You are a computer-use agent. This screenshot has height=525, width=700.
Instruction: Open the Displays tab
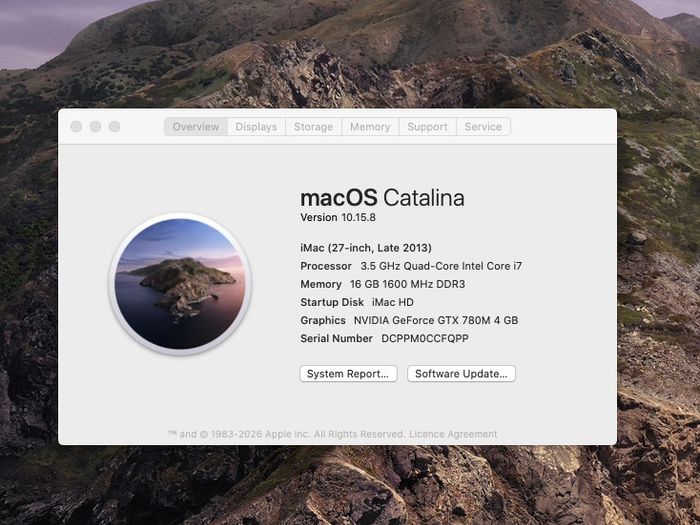[256, 127]
